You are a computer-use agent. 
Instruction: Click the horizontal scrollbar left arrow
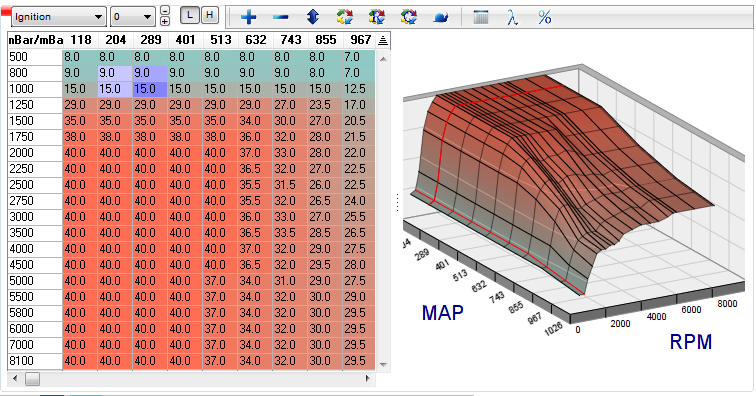click(15, 379)
